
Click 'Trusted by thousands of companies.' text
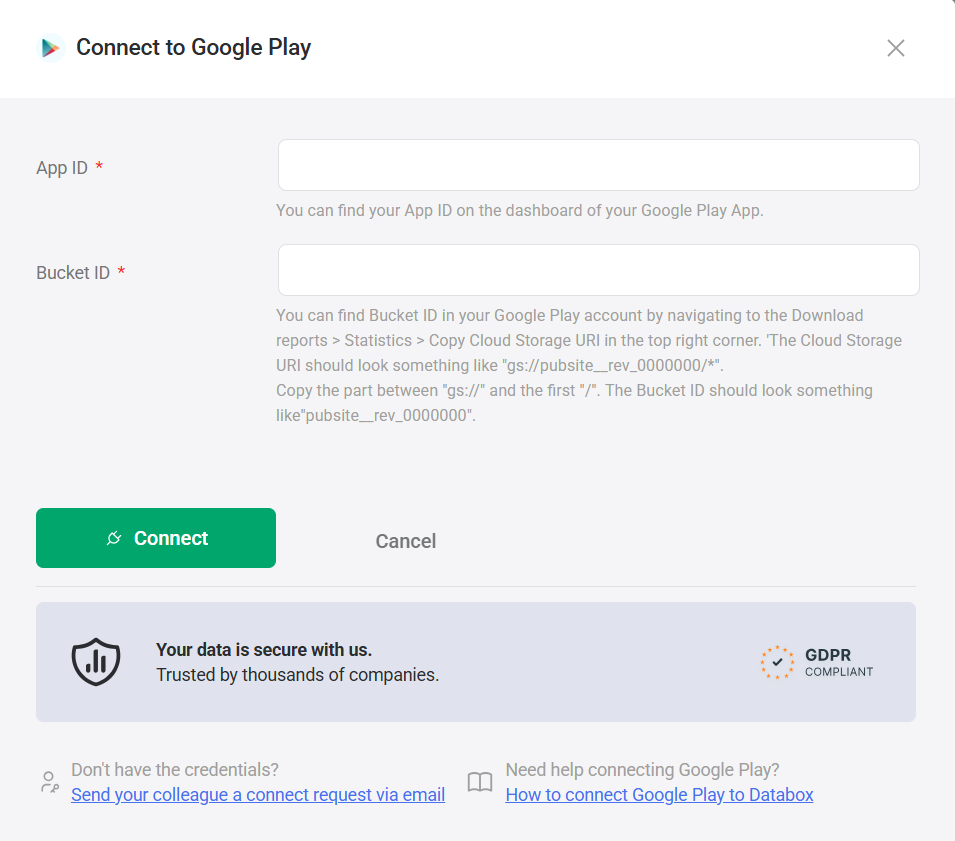[x=297, y=675]
